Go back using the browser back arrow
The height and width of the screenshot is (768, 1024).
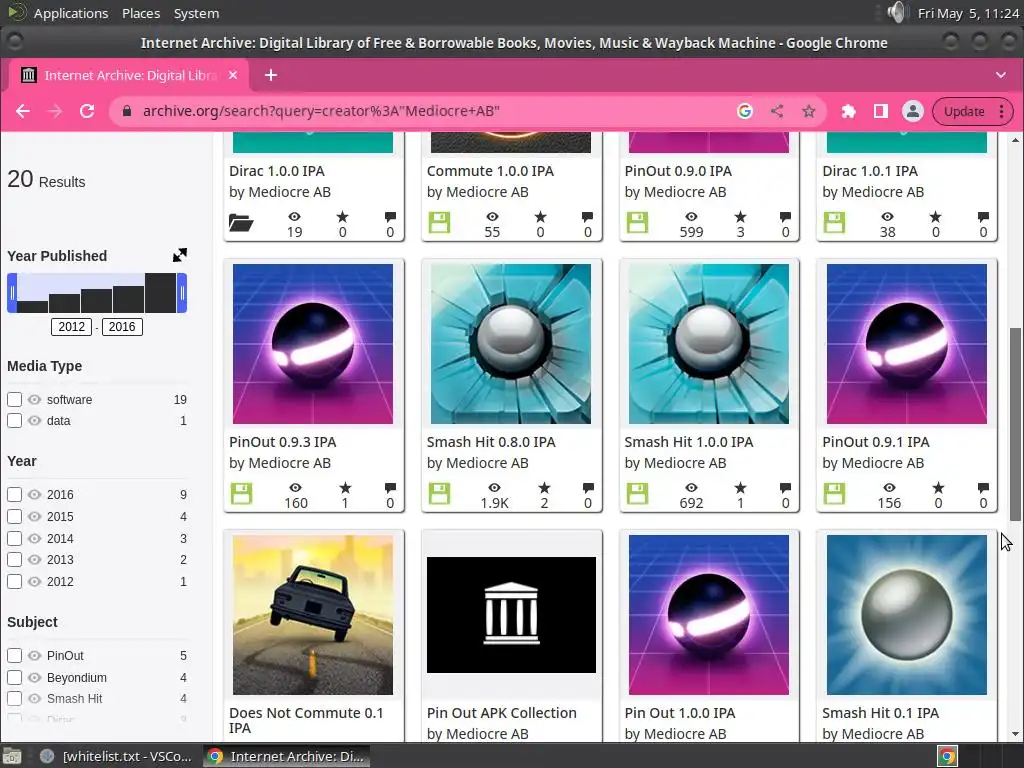tap(23, 111)
